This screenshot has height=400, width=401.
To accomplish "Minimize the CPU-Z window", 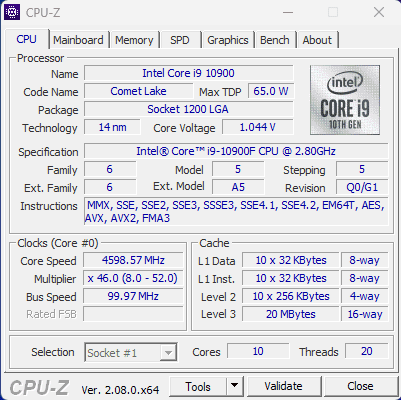I will tap(288, 13).
